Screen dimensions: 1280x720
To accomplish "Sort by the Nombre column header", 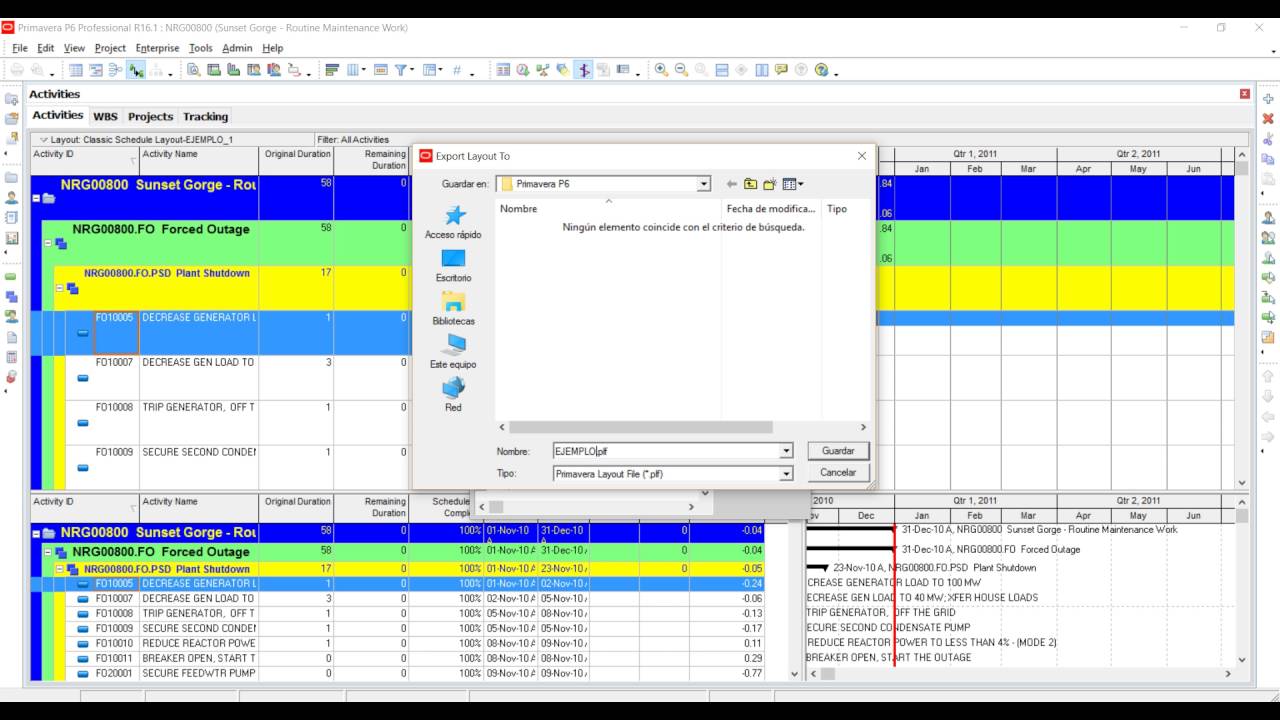I will pos(608,209).
